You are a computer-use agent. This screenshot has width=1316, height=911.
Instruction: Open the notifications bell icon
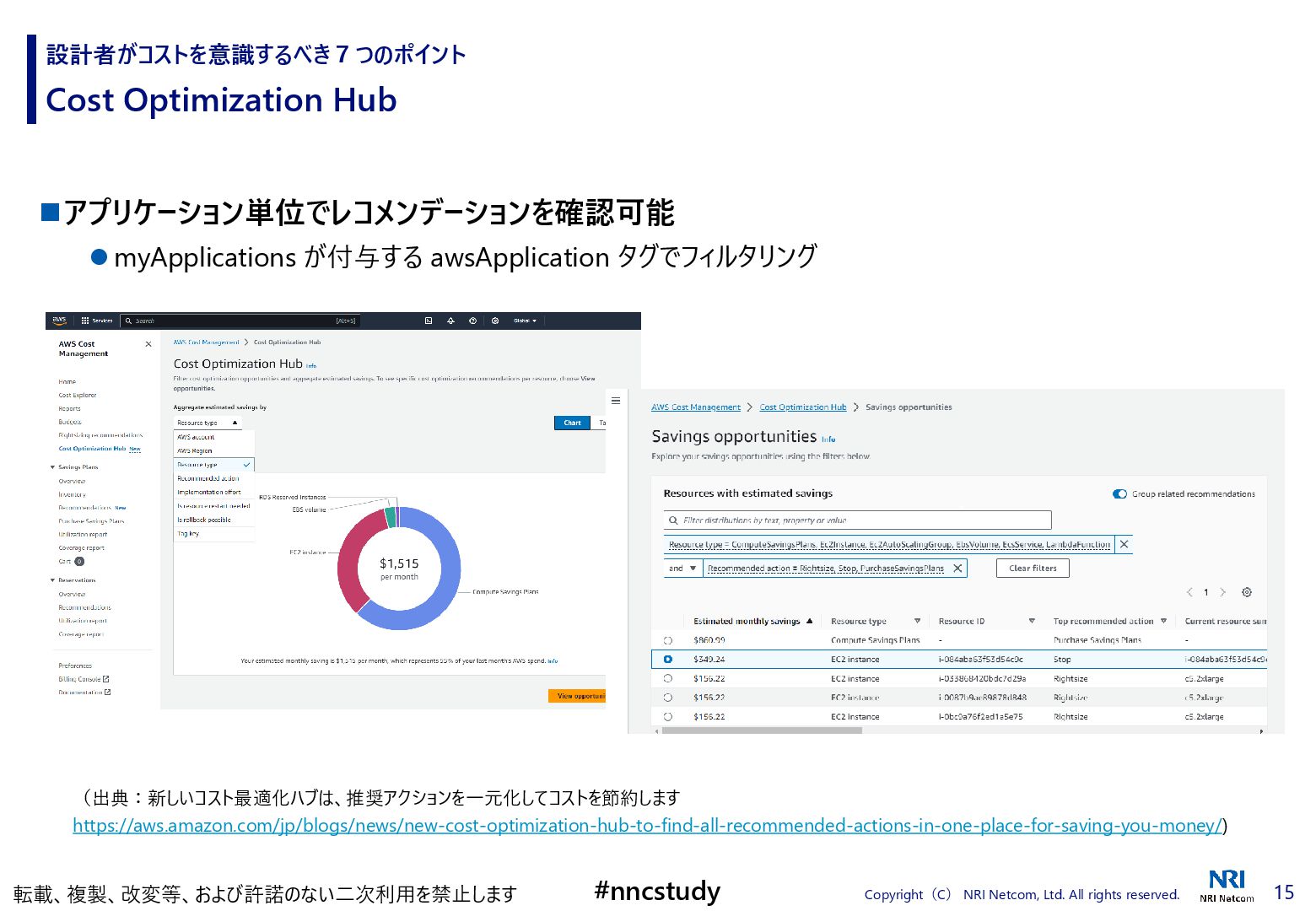coord(450,321)
